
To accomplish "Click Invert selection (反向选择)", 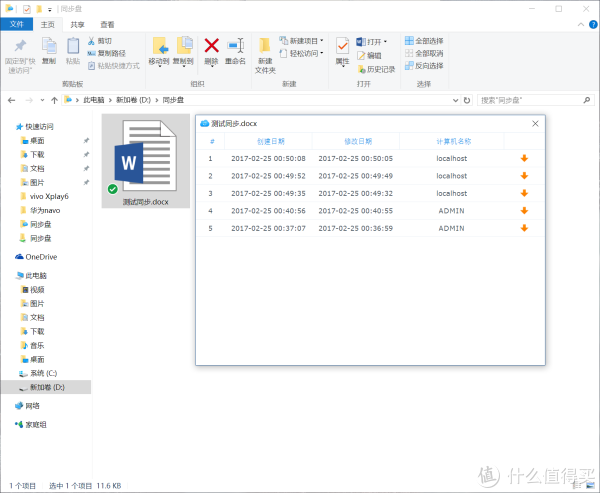I will (424, 65).
